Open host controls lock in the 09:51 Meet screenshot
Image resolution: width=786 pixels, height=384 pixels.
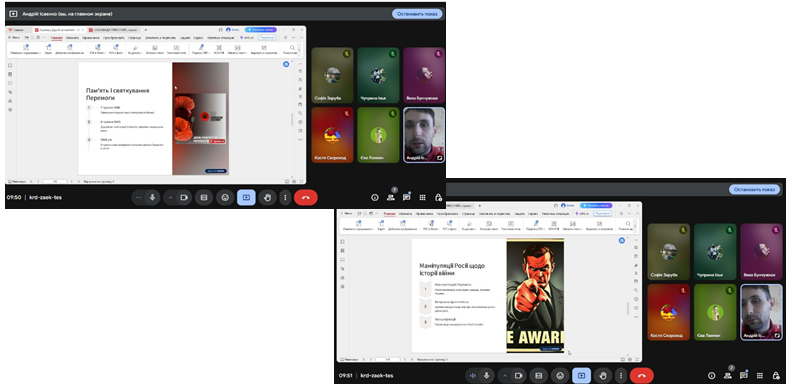[x=775, y=375]
